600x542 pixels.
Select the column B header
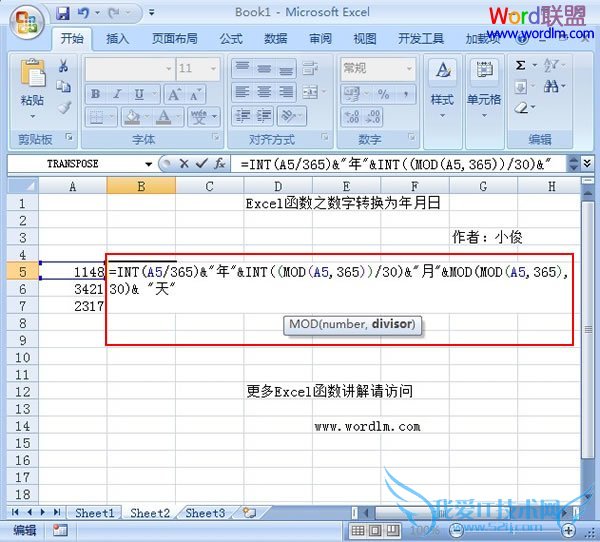pyautogui.click(x=141, y=186)
